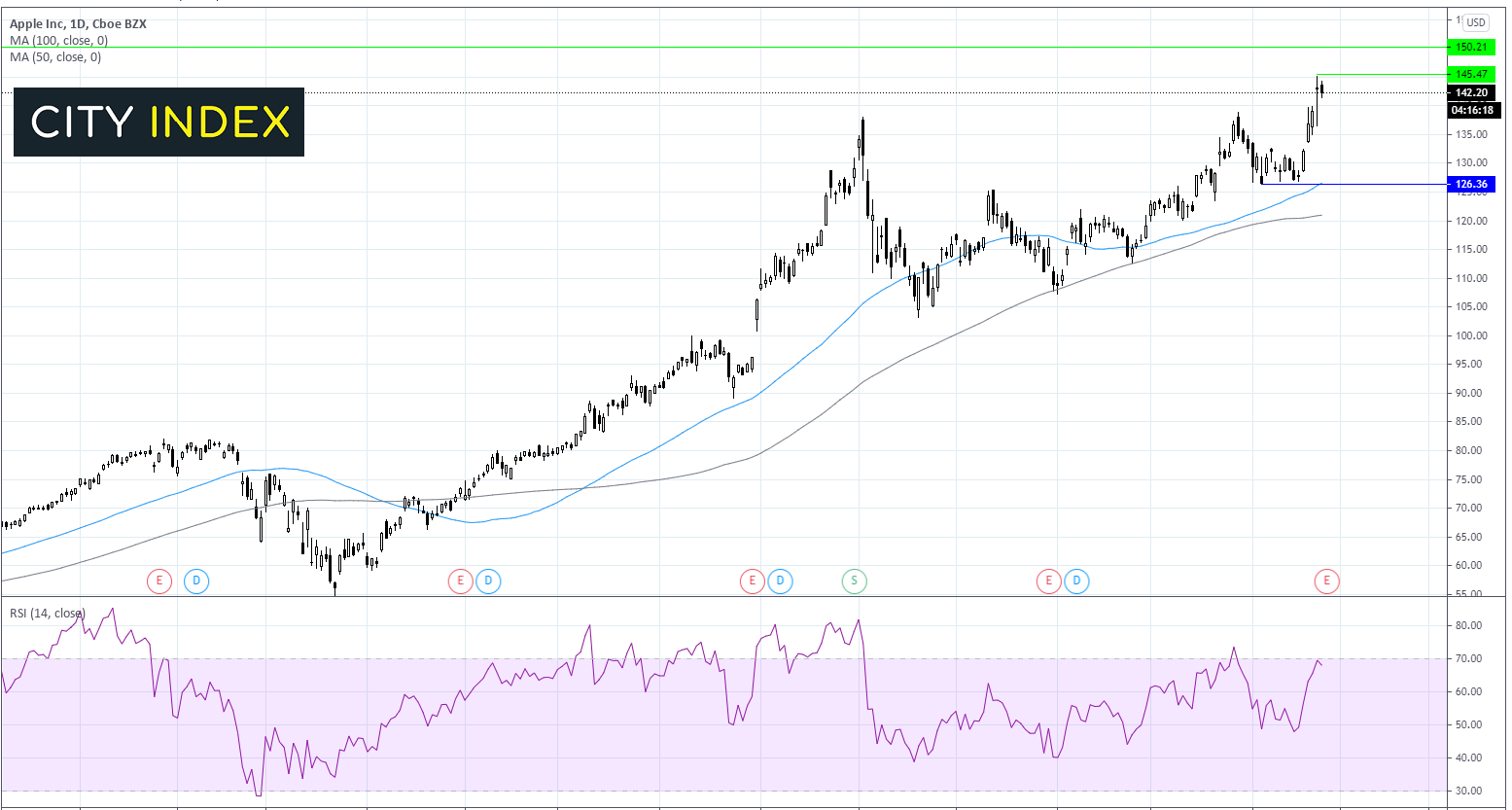Click the green 150.21 price label
The height and width of the screenshot is (810, 1512).
coord(1471,47)
